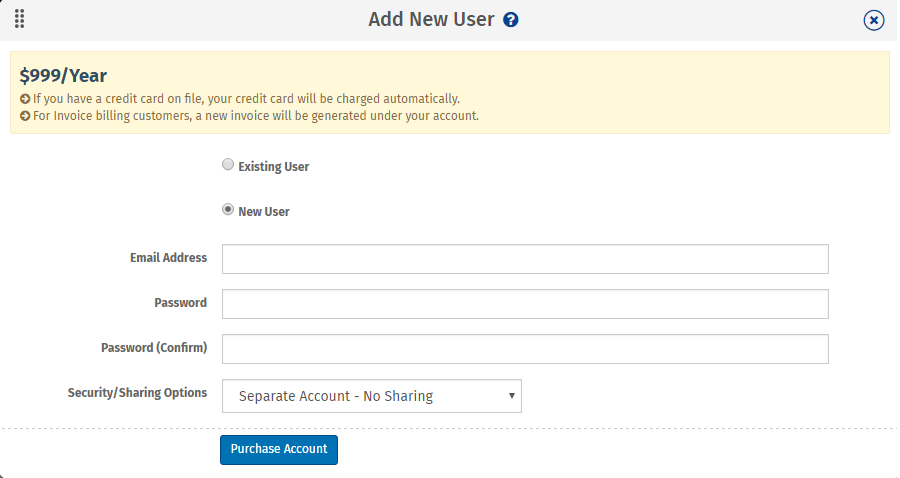Close the Add New User dialog
Viewport: 900px width, 478px height.
874,21
